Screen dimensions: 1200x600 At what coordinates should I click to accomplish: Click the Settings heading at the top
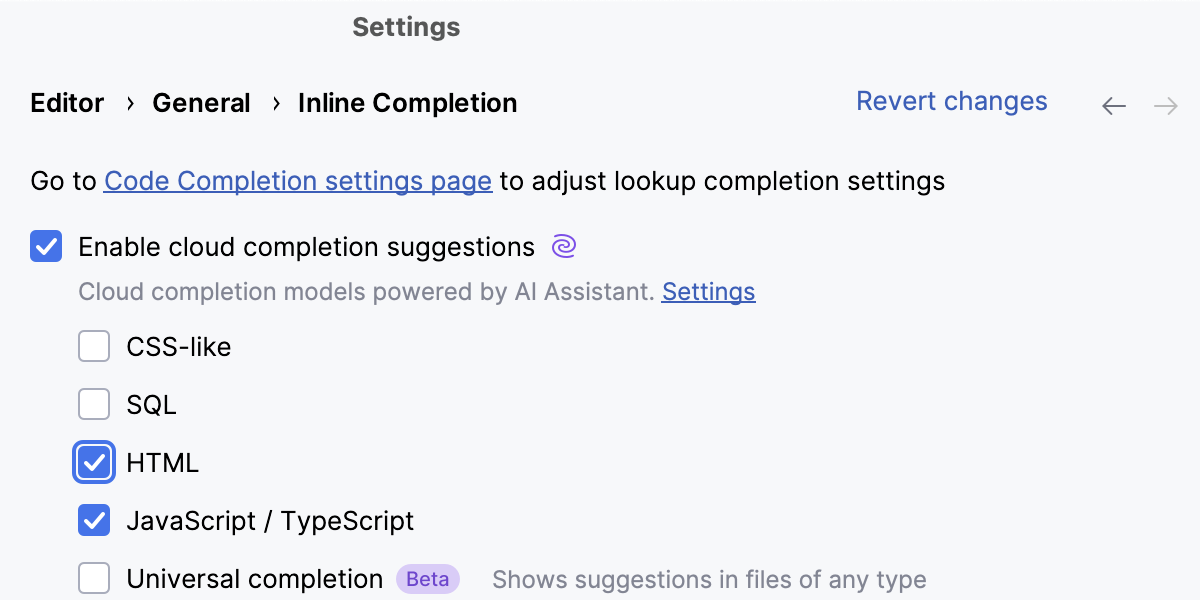coord(405,27)
